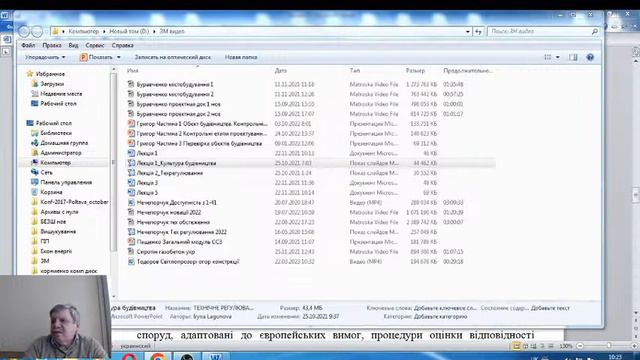Open the address bar history dropdown arrow
This screenshot has width=640, height=360.
468,31
